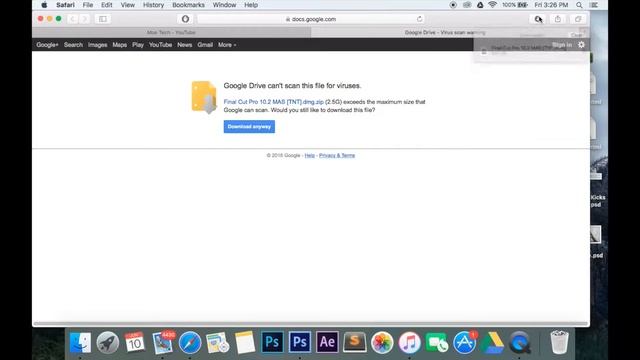
Task: Open Safari compass icon in dock
Action: [x=190, y=342]
